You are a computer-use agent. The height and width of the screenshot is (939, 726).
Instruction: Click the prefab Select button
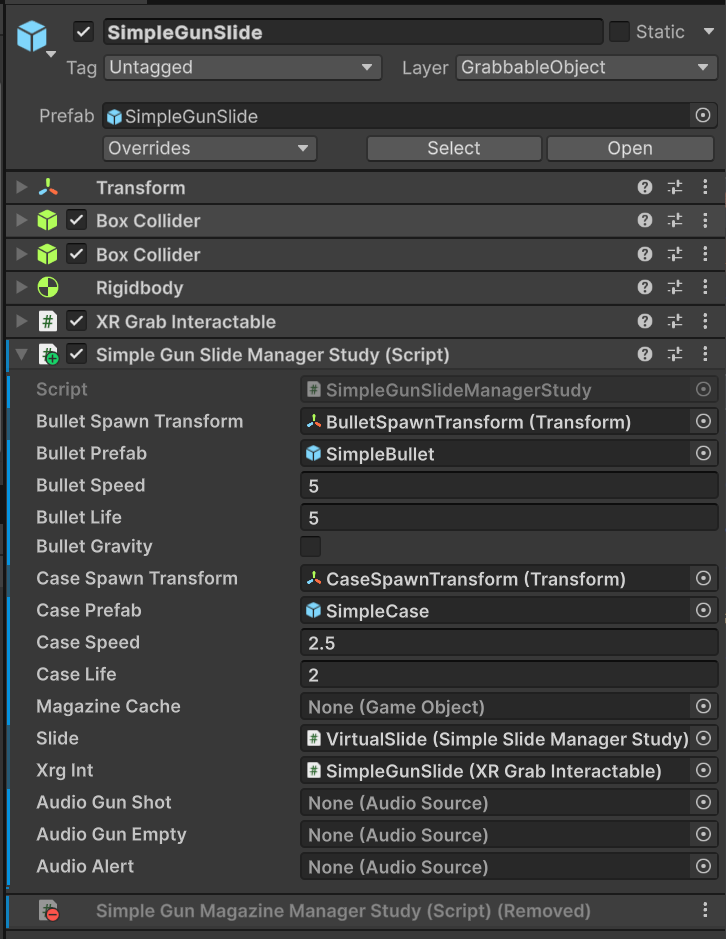pyautogui.click(x=454, y=149)
